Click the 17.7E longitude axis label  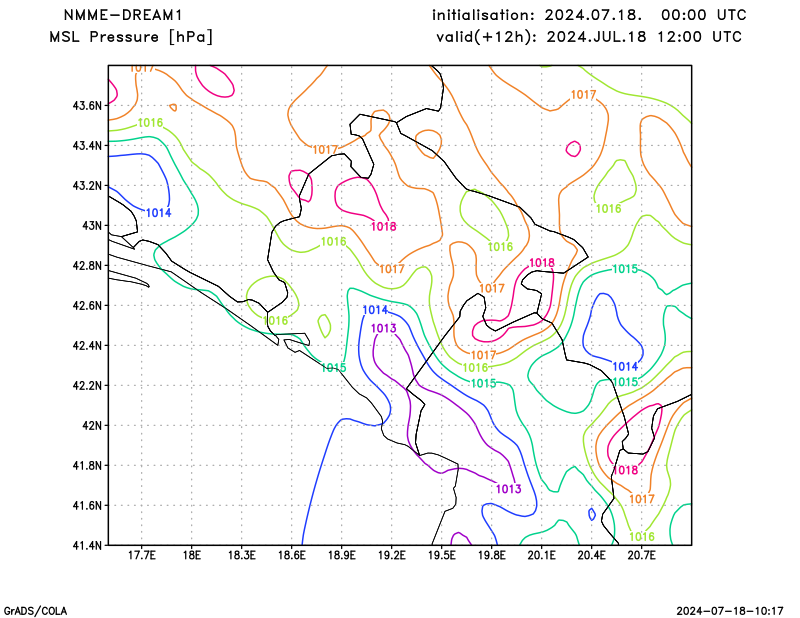tap(141, 555)
